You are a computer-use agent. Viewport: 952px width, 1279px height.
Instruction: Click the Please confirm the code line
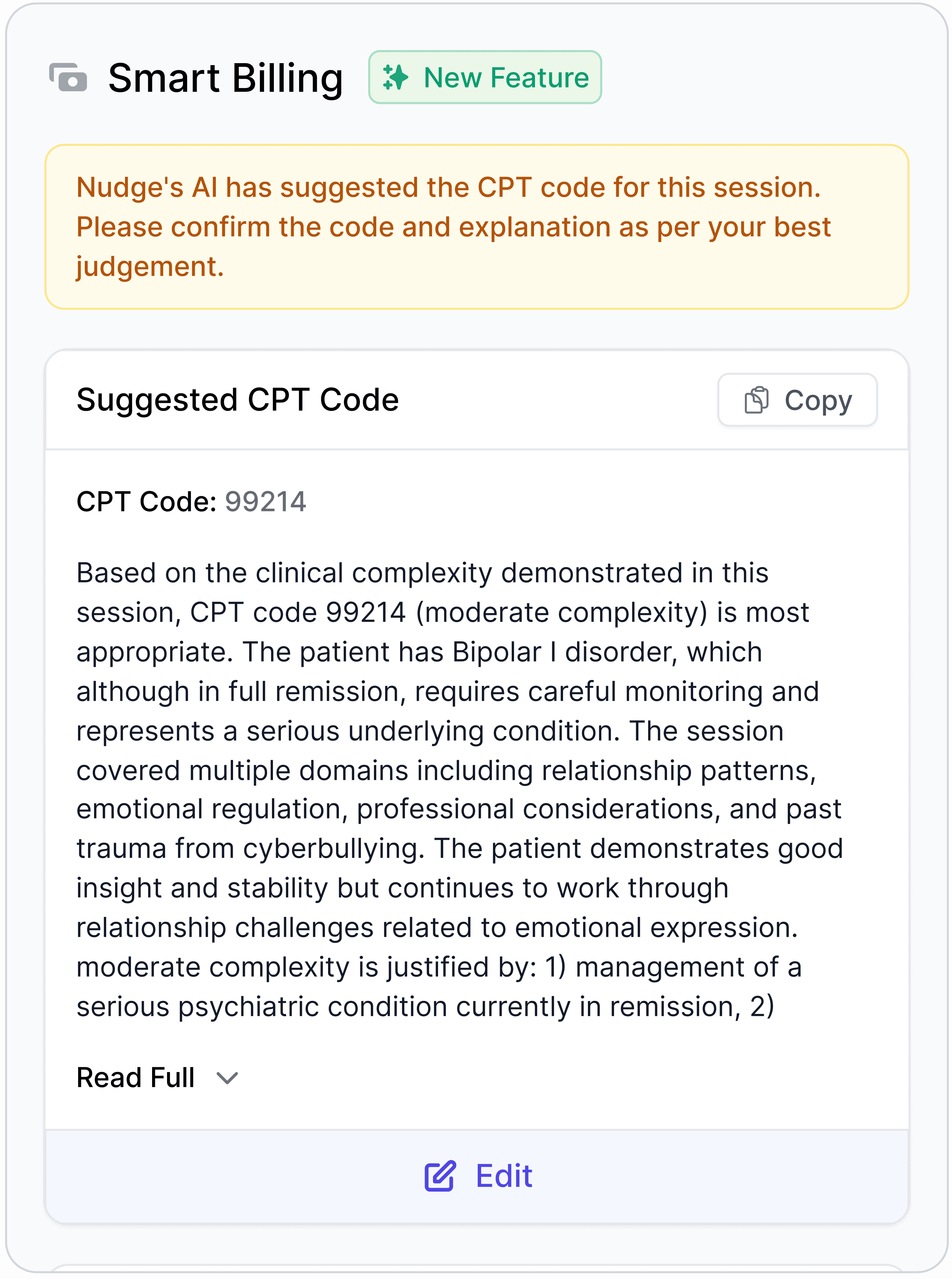pyautogui.click(x=454, y=227)
